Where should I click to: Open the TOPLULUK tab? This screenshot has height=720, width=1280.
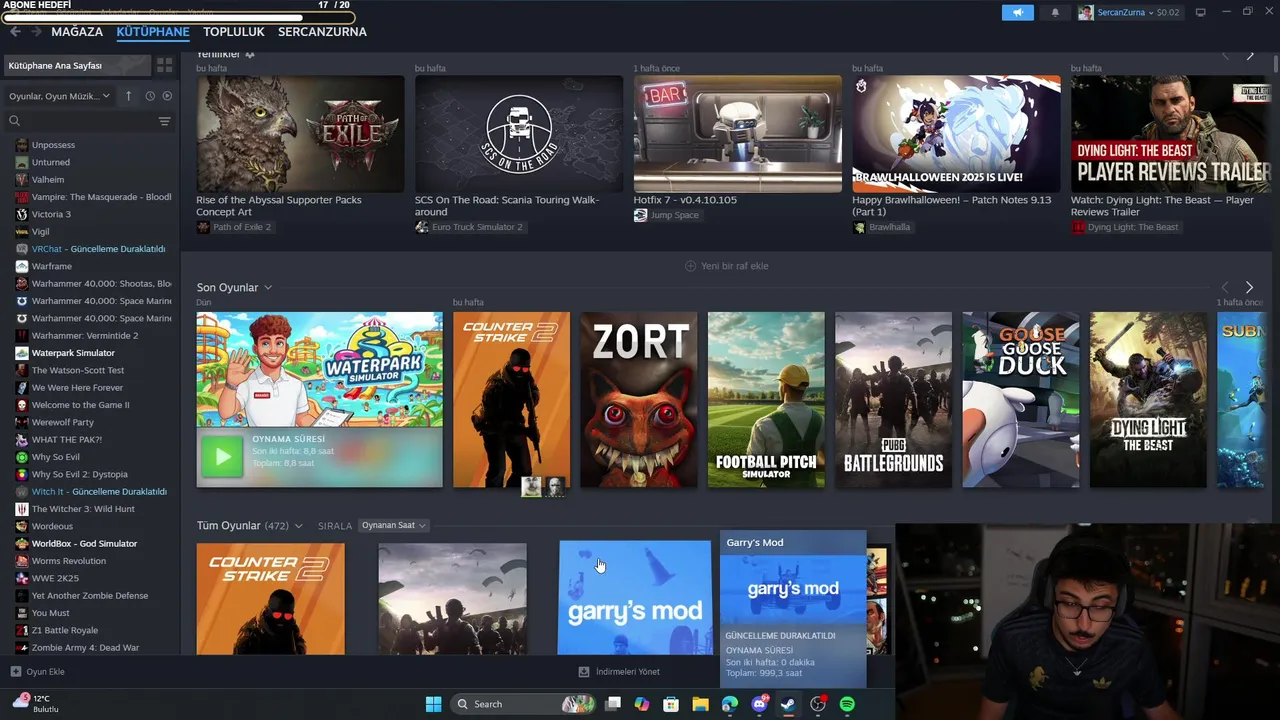point(234,32)
